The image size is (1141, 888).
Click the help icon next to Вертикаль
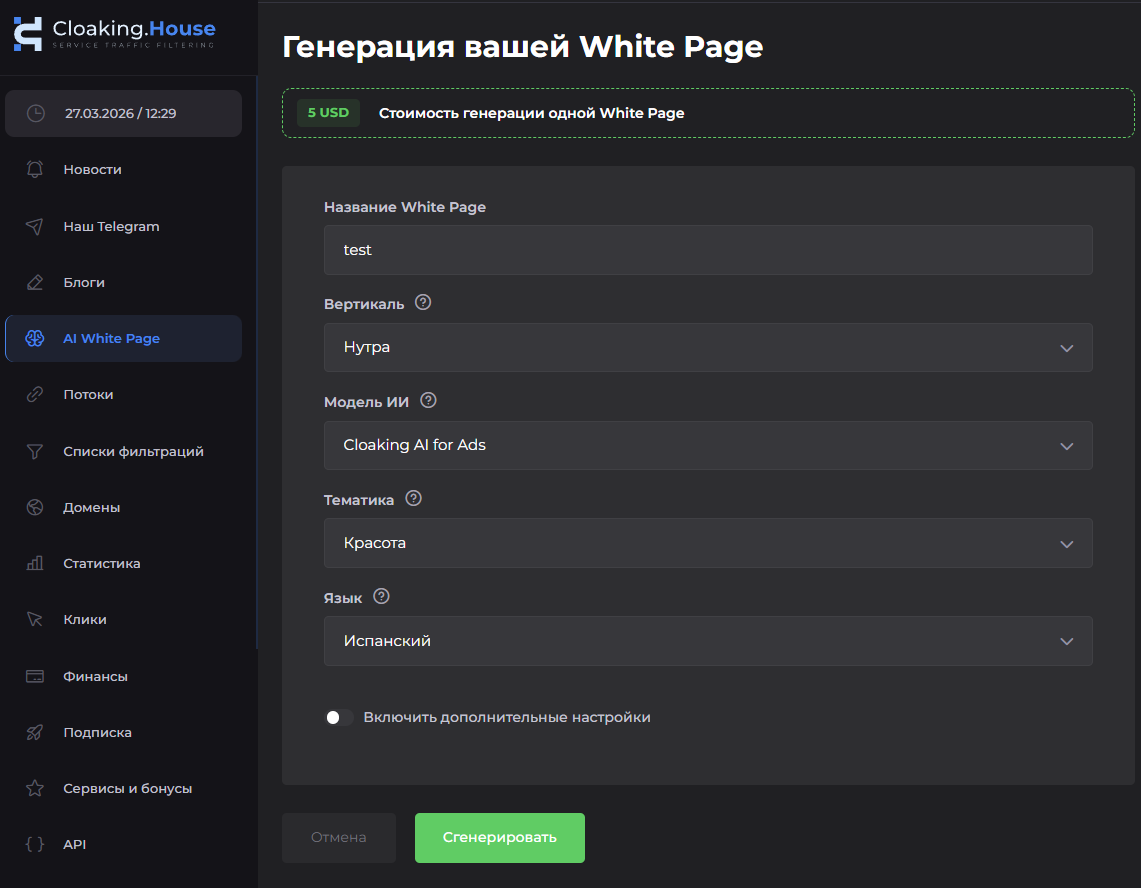pos(423,303)
